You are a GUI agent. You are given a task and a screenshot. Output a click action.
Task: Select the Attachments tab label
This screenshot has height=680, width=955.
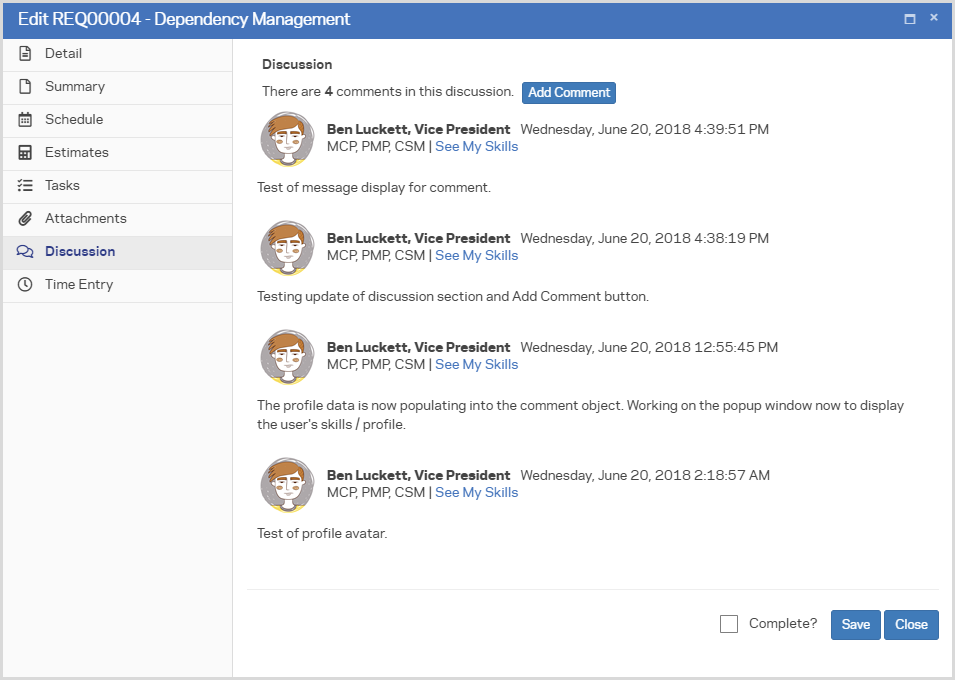[86, 219]
